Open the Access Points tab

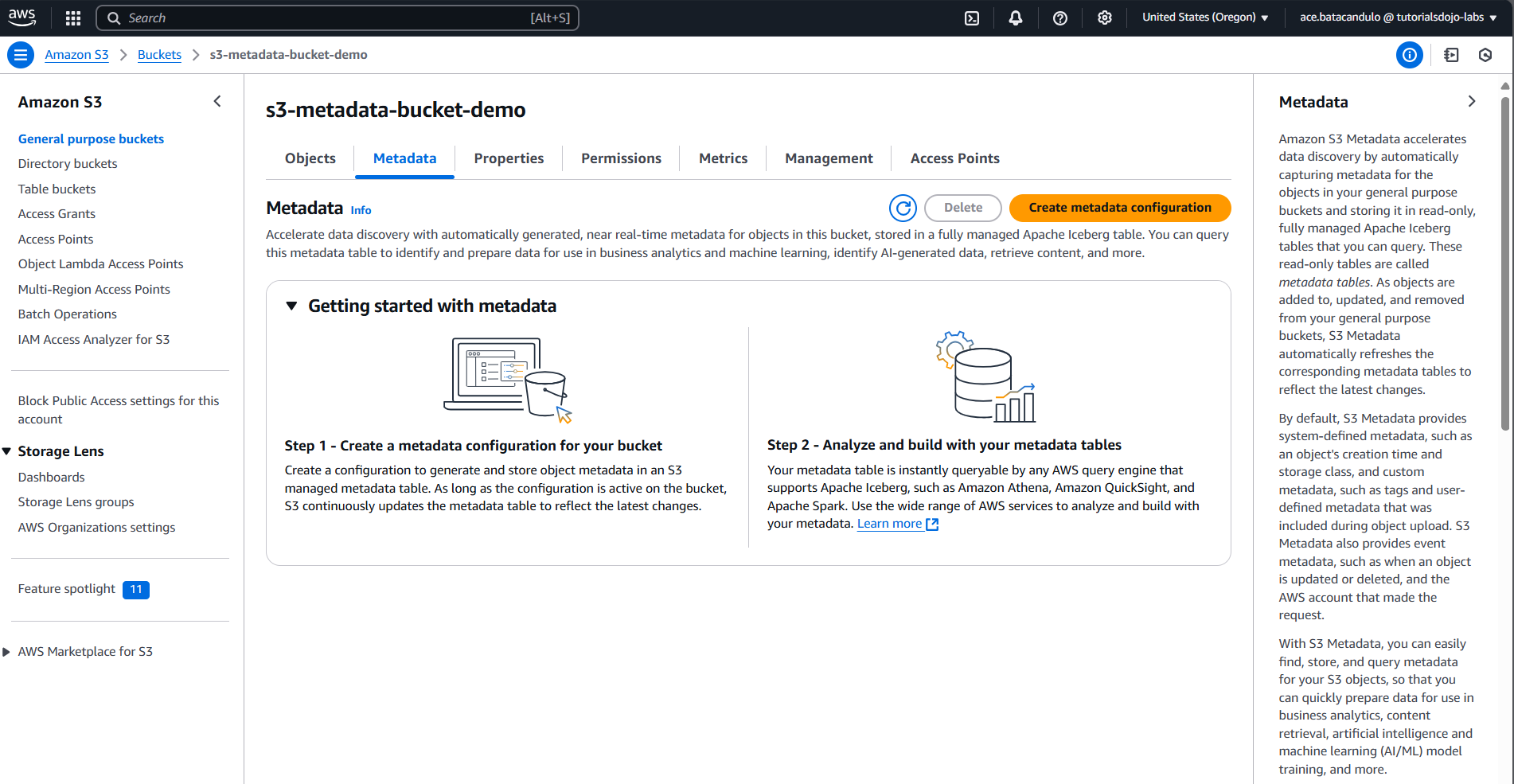coord(954,158)
